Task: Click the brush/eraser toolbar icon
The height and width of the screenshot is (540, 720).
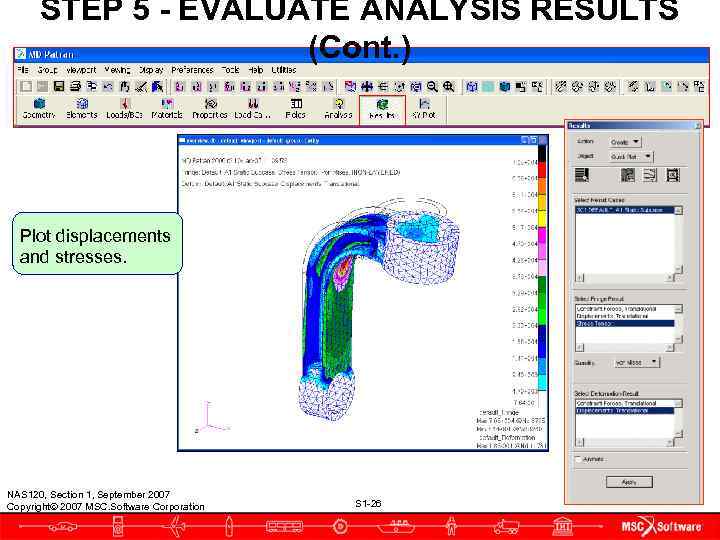Action: (x=141, y=86)
